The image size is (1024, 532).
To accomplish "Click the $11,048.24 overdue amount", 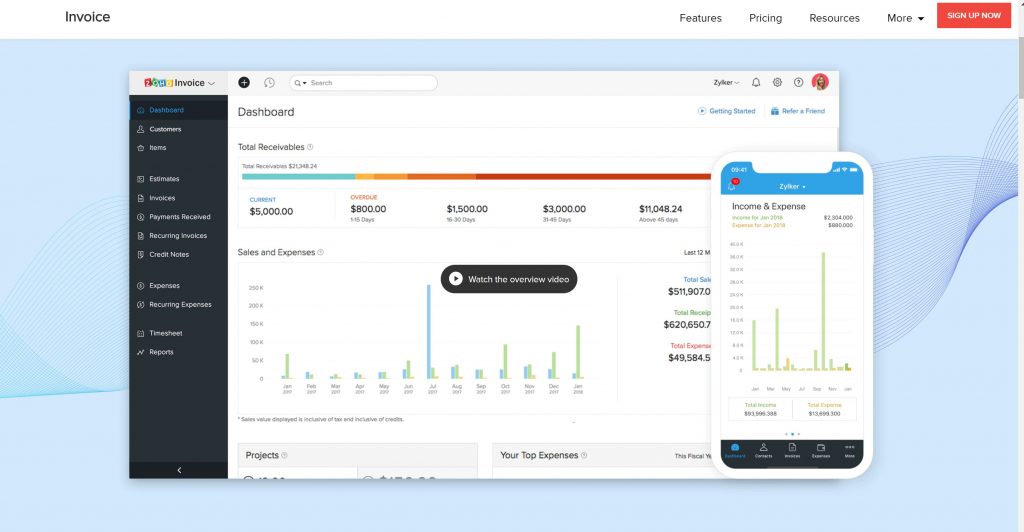I will coord(660,209).
